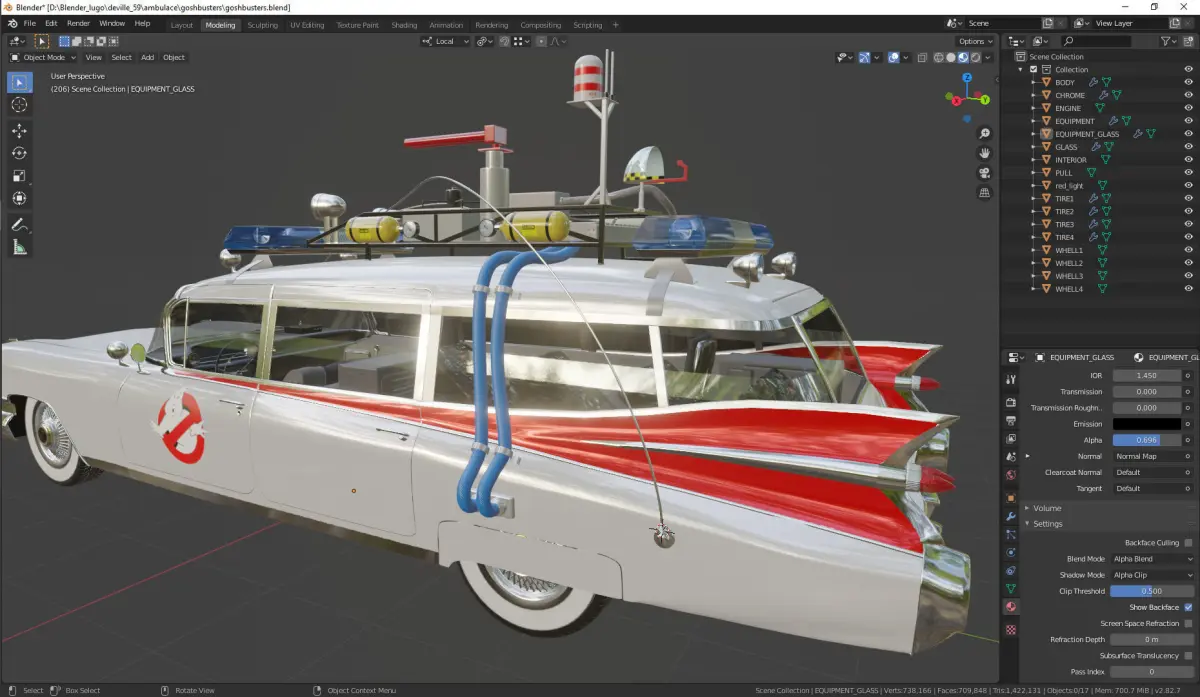This screenshot has height=697, width=1200.
Task: Click the Clearcoat Normal Default field
Action: [x=1145, y=472]
